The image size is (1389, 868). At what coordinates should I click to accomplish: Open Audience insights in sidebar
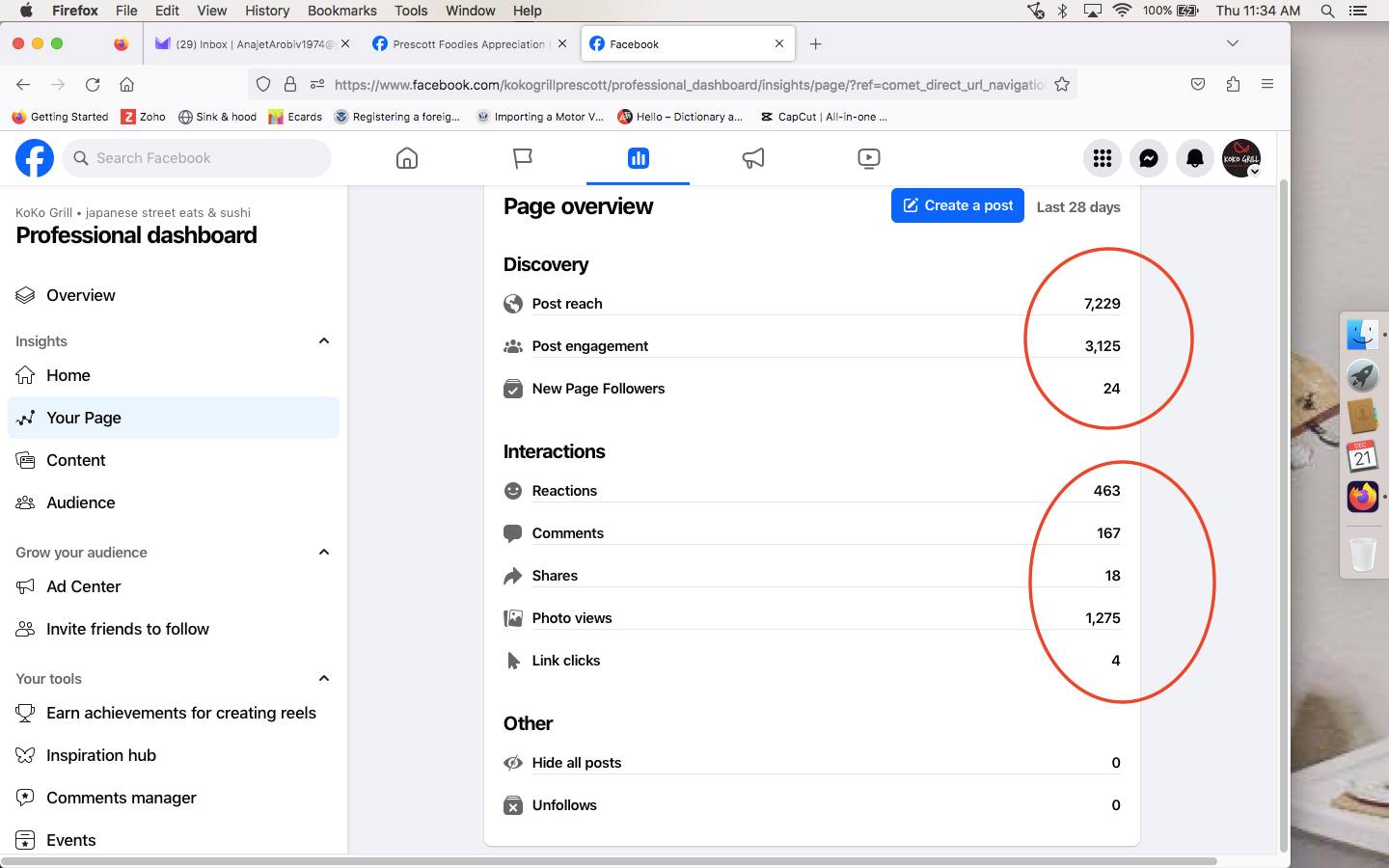coord(174,502)
